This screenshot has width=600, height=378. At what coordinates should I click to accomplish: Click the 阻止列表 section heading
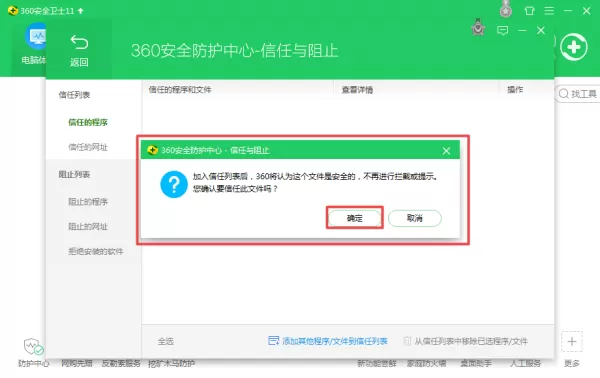(74, 174)
